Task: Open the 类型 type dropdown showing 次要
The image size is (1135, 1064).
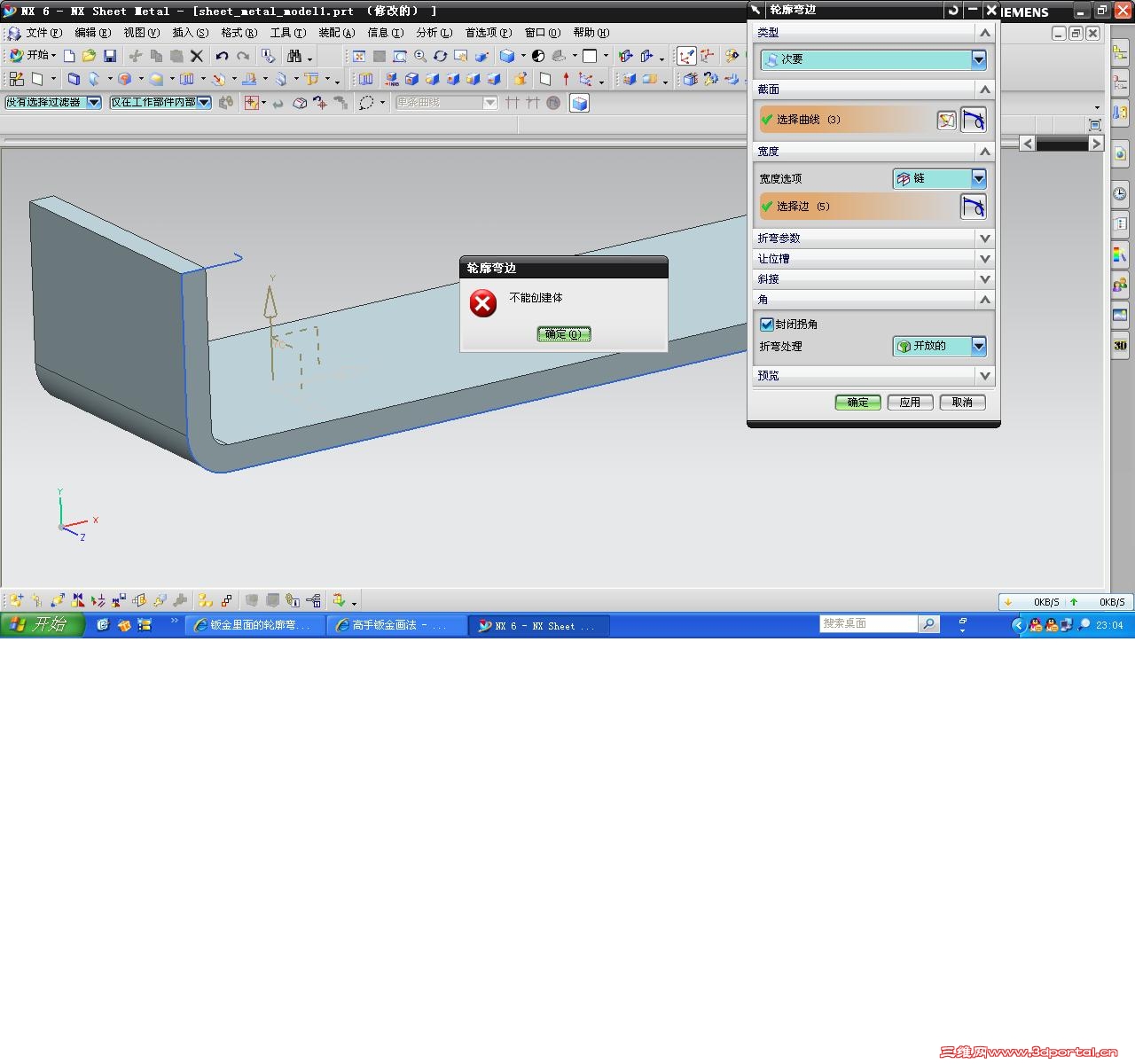Action: coord(873,59)
